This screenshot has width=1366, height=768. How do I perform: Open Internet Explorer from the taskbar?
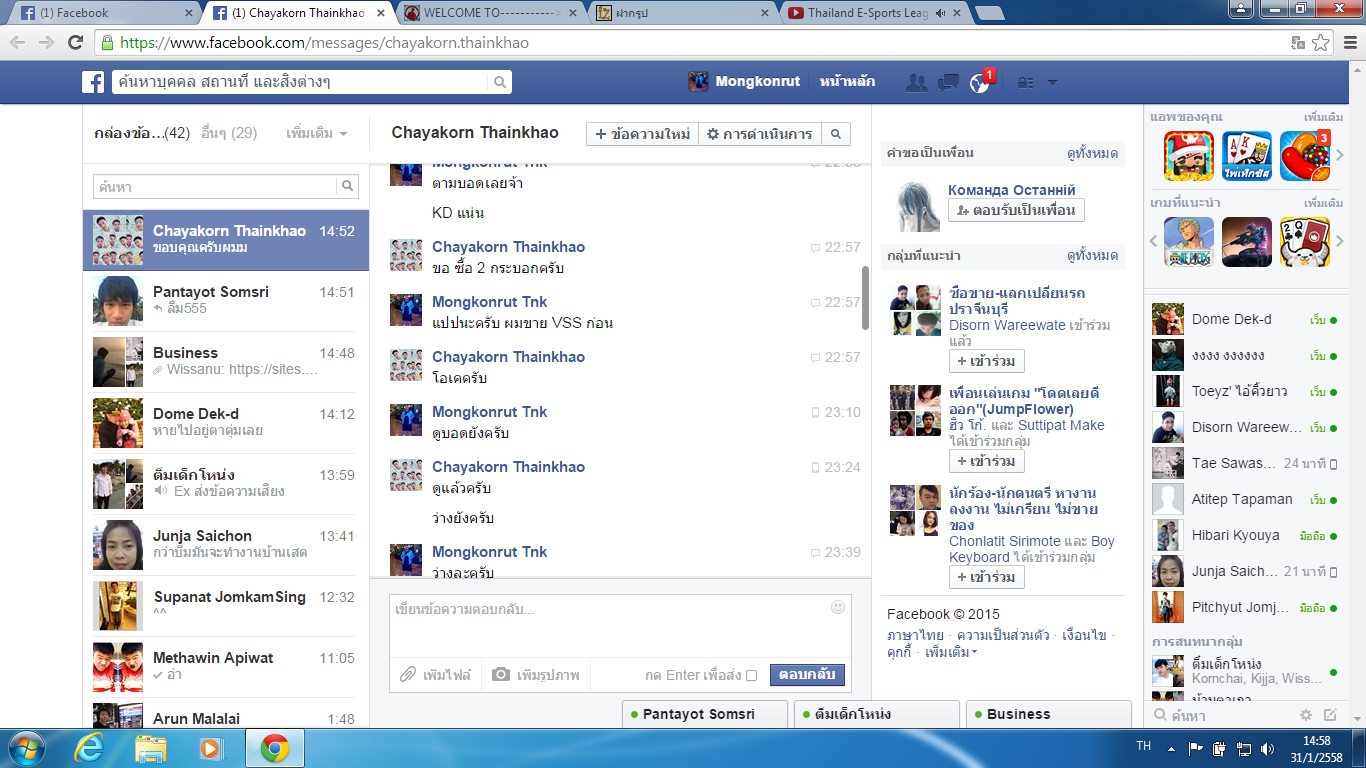tap(90, 747)
